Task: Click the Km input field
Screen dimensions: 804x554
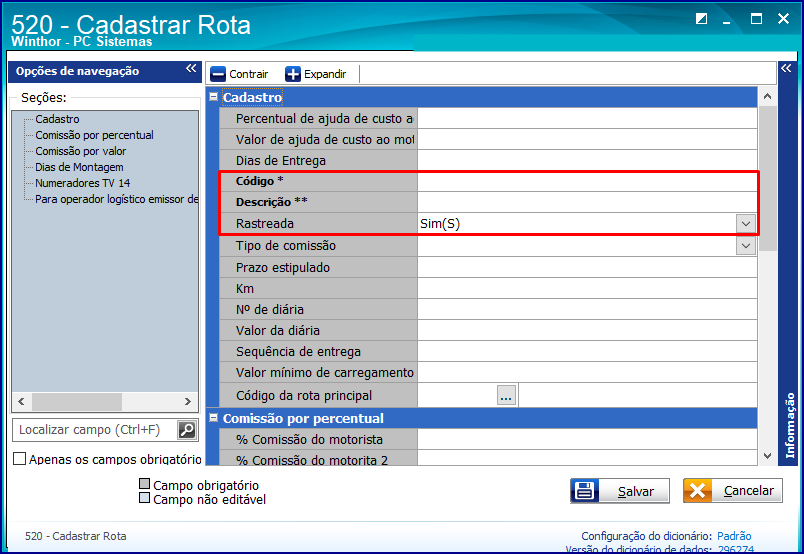Action: [587, 289]
